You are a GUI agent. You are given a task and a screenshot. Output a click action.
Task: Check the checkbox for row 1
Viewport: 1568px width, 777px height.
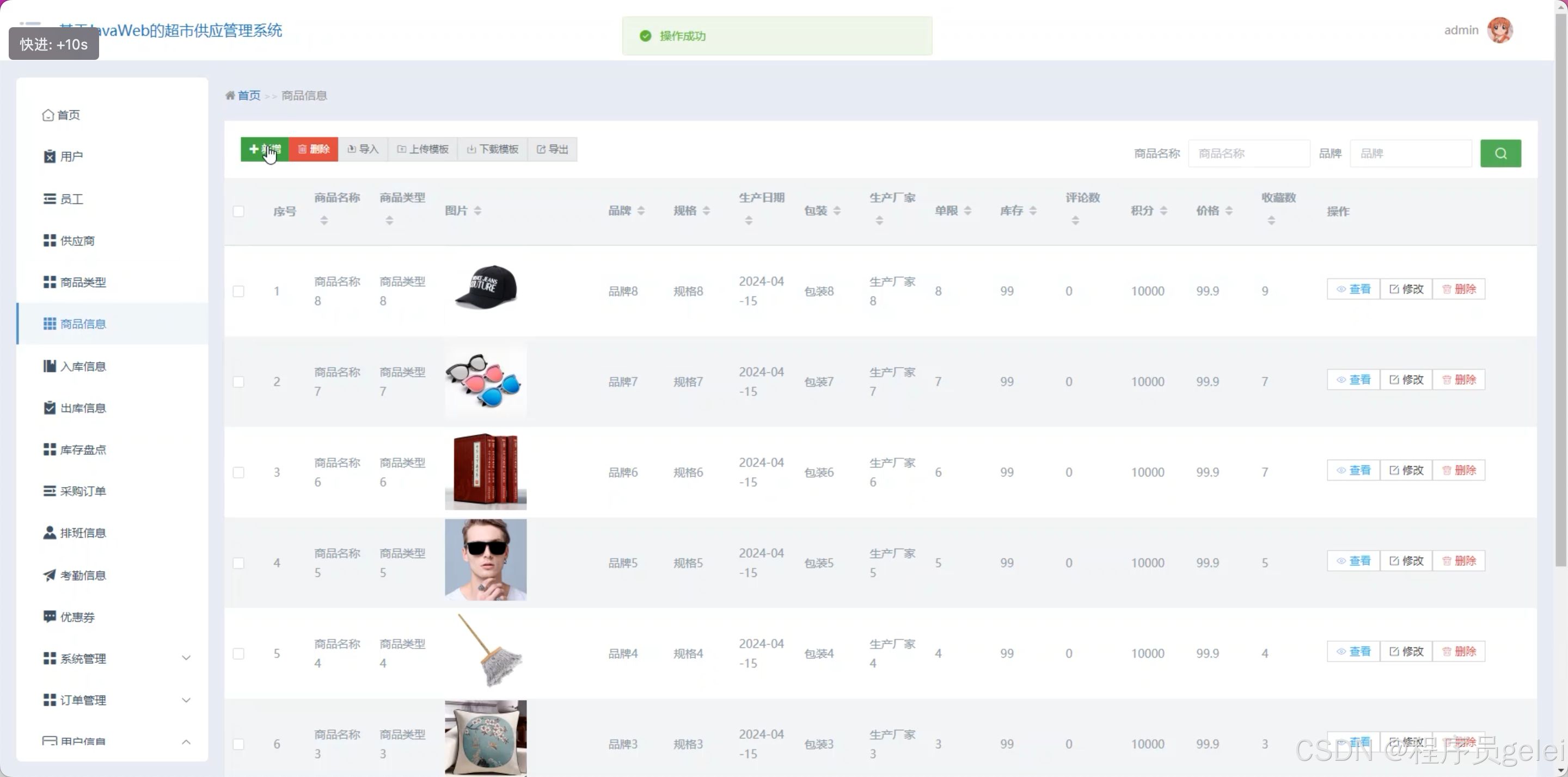coord(238,291)
